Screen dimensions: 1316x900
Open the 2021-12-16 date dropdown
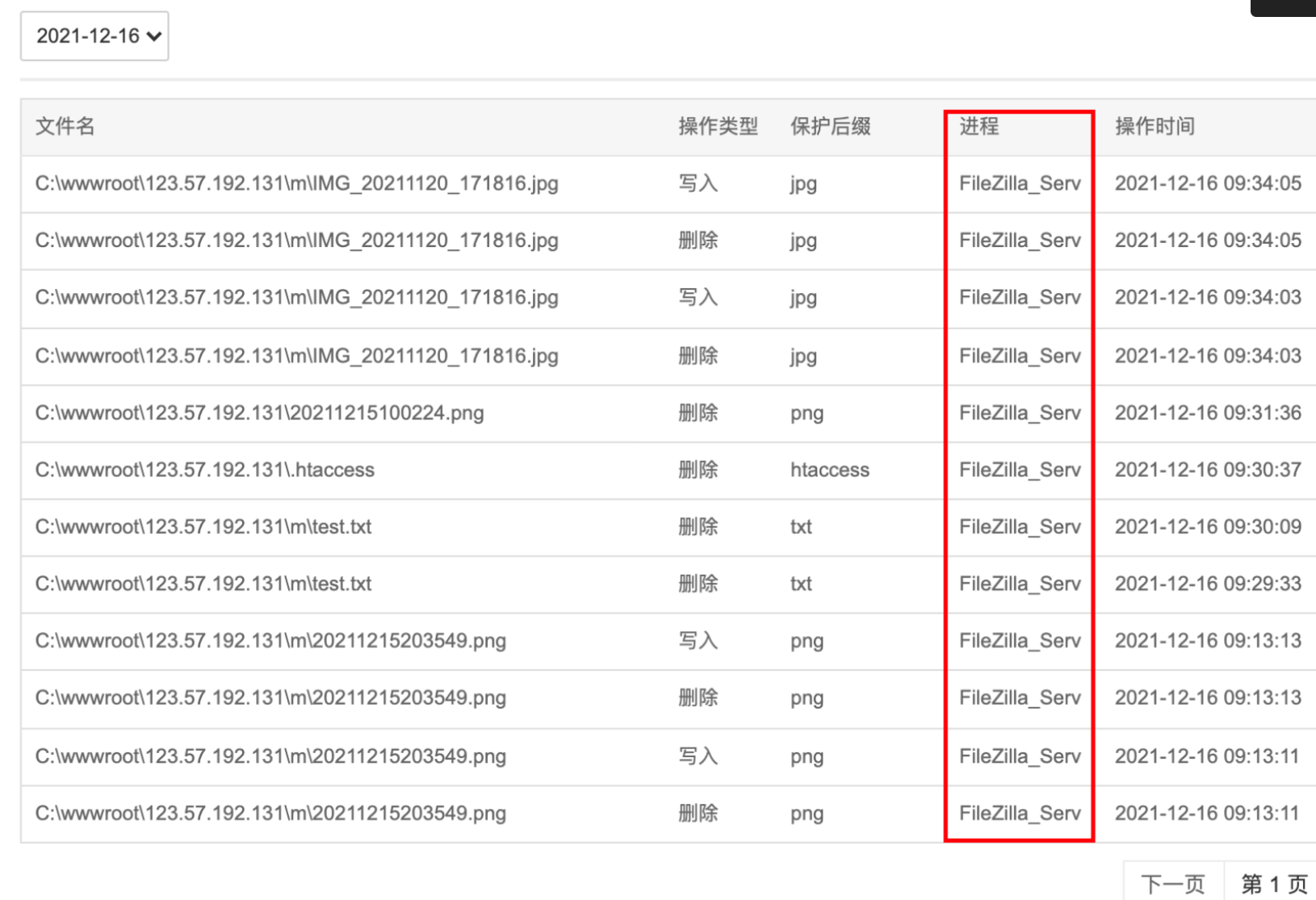tap(94, 36)
